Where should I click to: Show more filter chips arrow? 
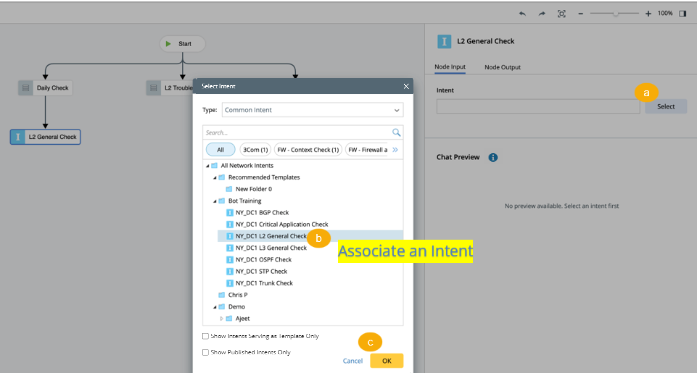click(x=395, y=150)
